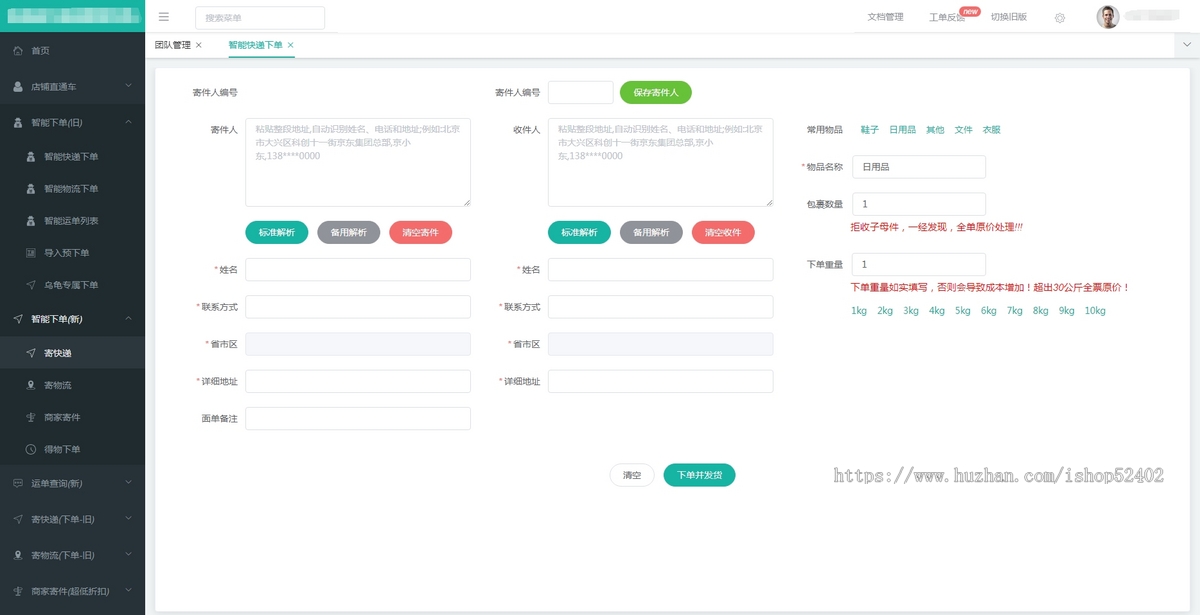Click the person icon beside 店铺直通车

18,87
